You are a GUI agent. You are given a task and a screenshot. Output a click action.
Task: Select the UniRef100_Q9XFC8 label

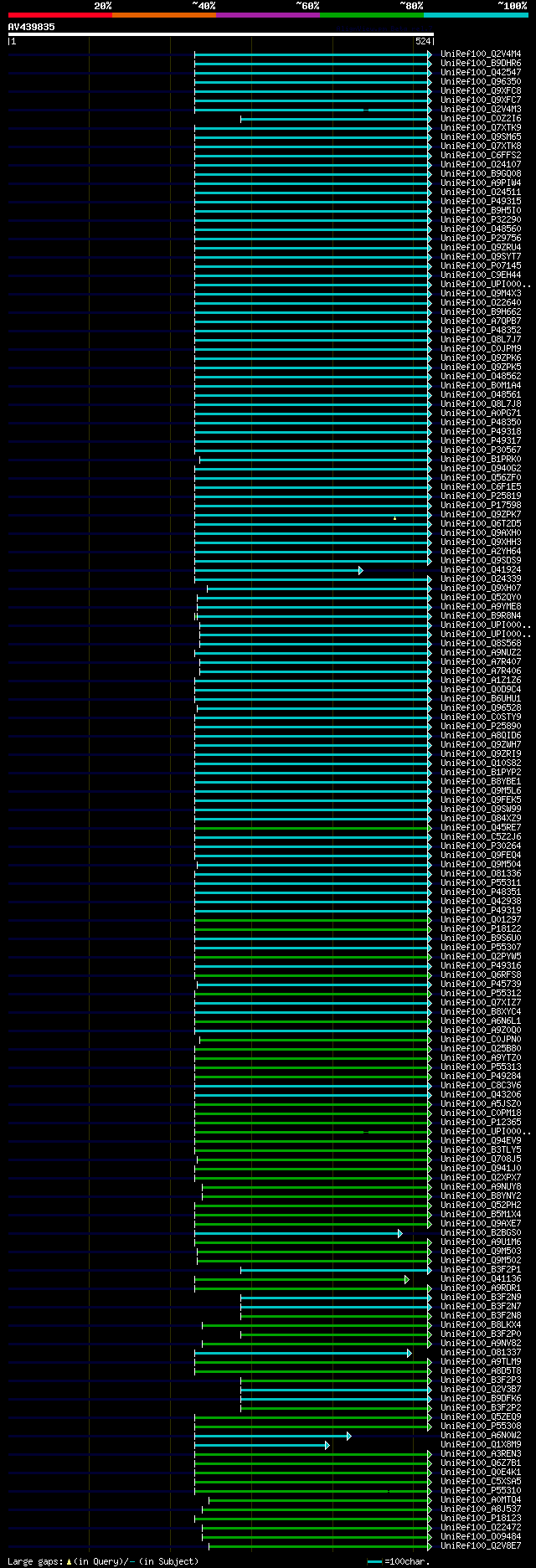click(x=481, y=90)
